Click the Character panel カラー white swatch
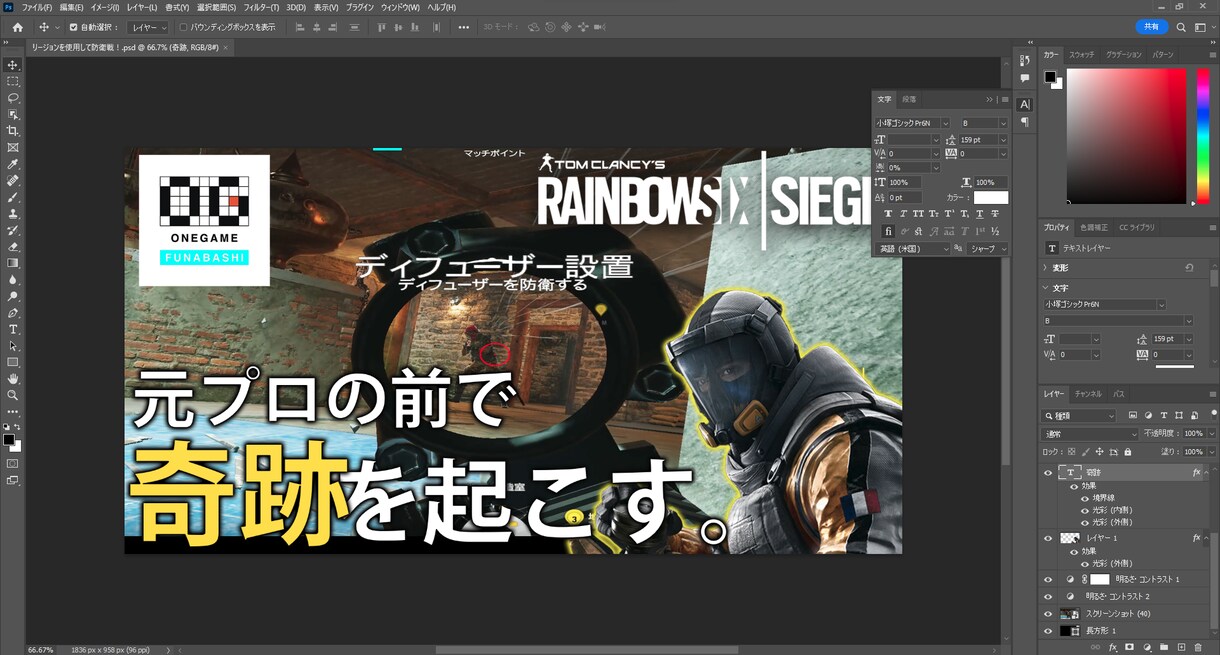This screenshot has height=655, width=1220. pyautogui.click(x=991, y=198)
